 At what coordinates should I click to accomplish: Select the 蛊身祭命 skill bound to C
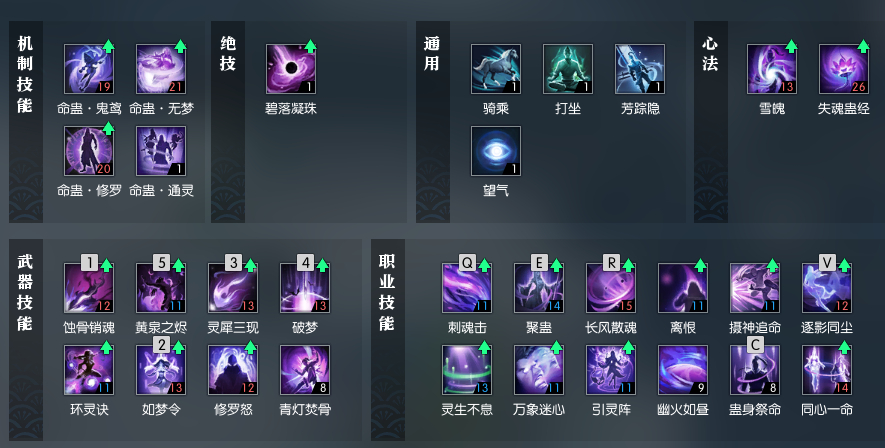(755, 370)
